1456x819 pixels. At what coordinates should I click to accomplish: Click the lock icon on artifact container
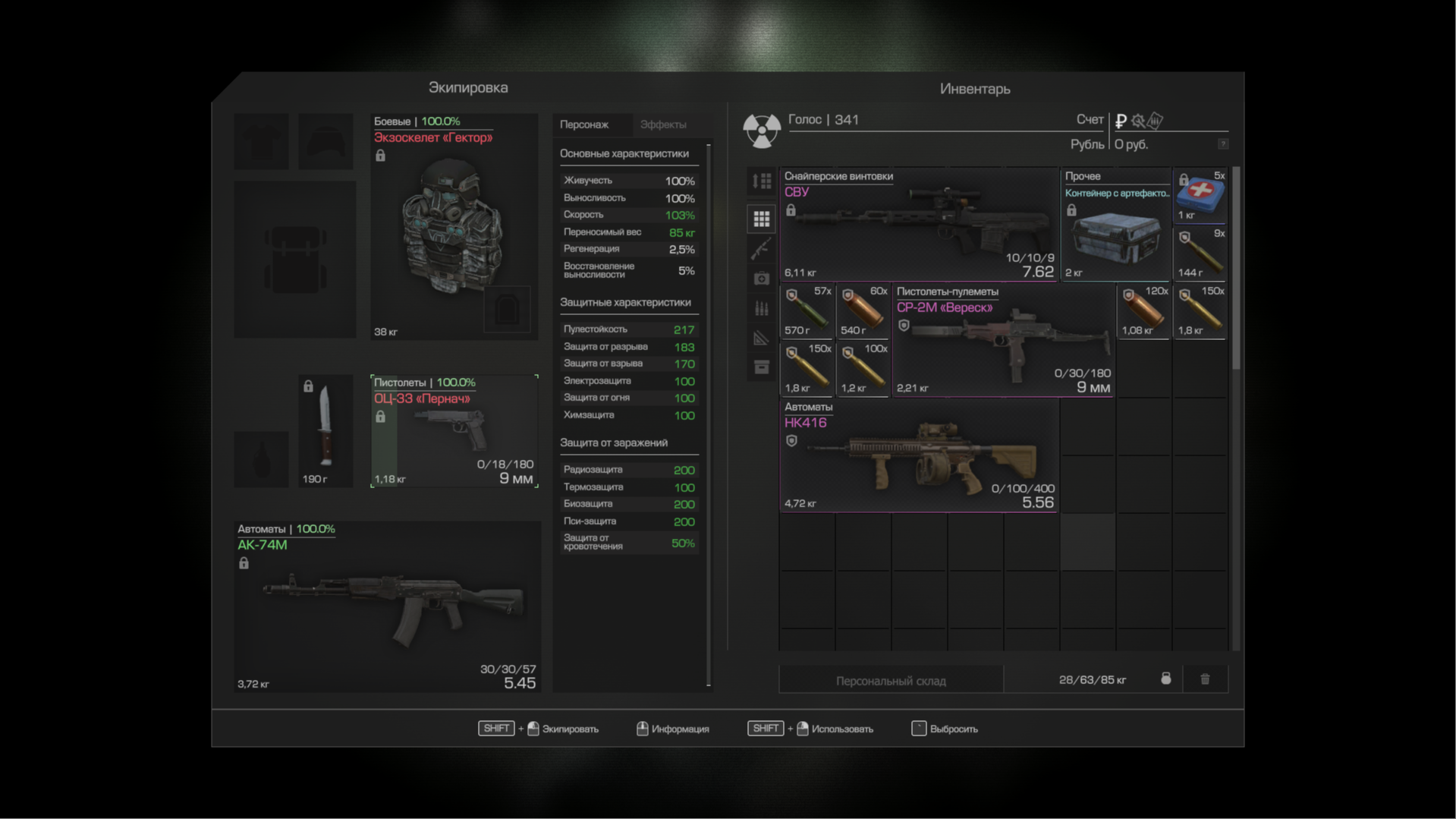pos(1071,210)
